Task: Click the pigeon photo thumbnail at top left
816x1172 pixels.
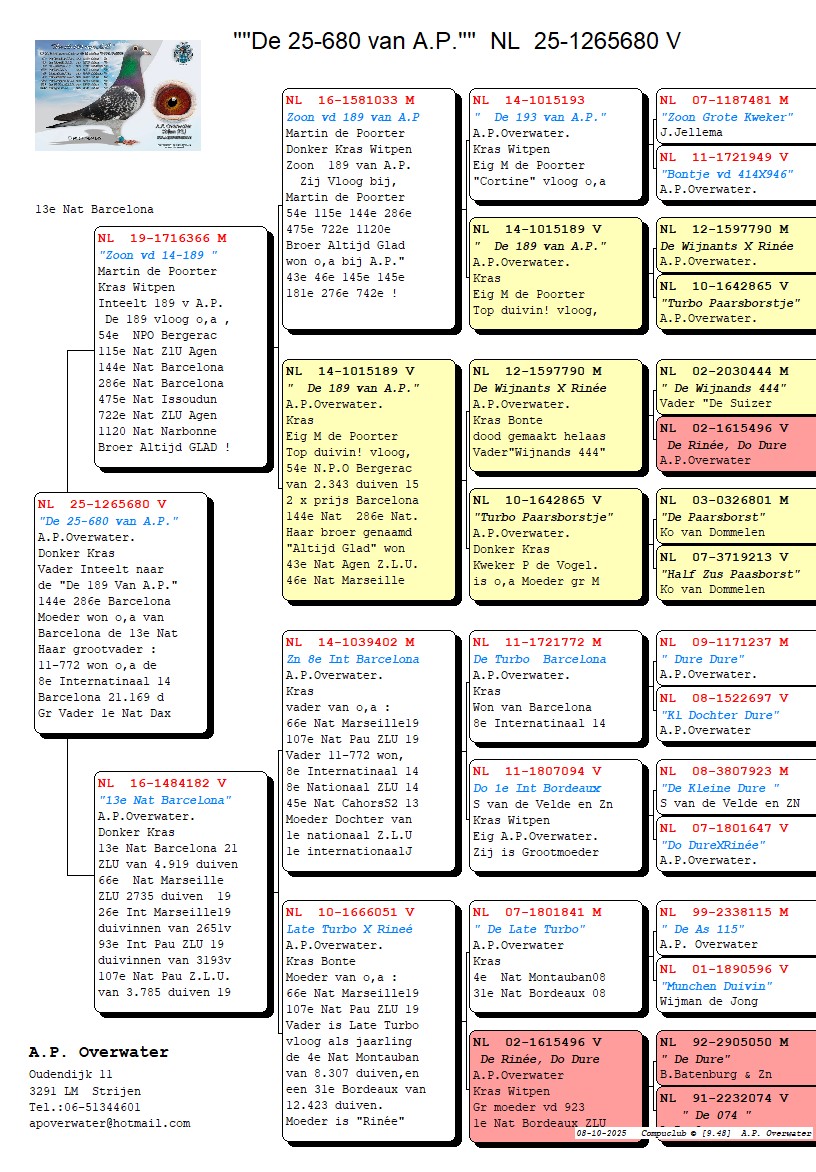Action: point(118,95)
